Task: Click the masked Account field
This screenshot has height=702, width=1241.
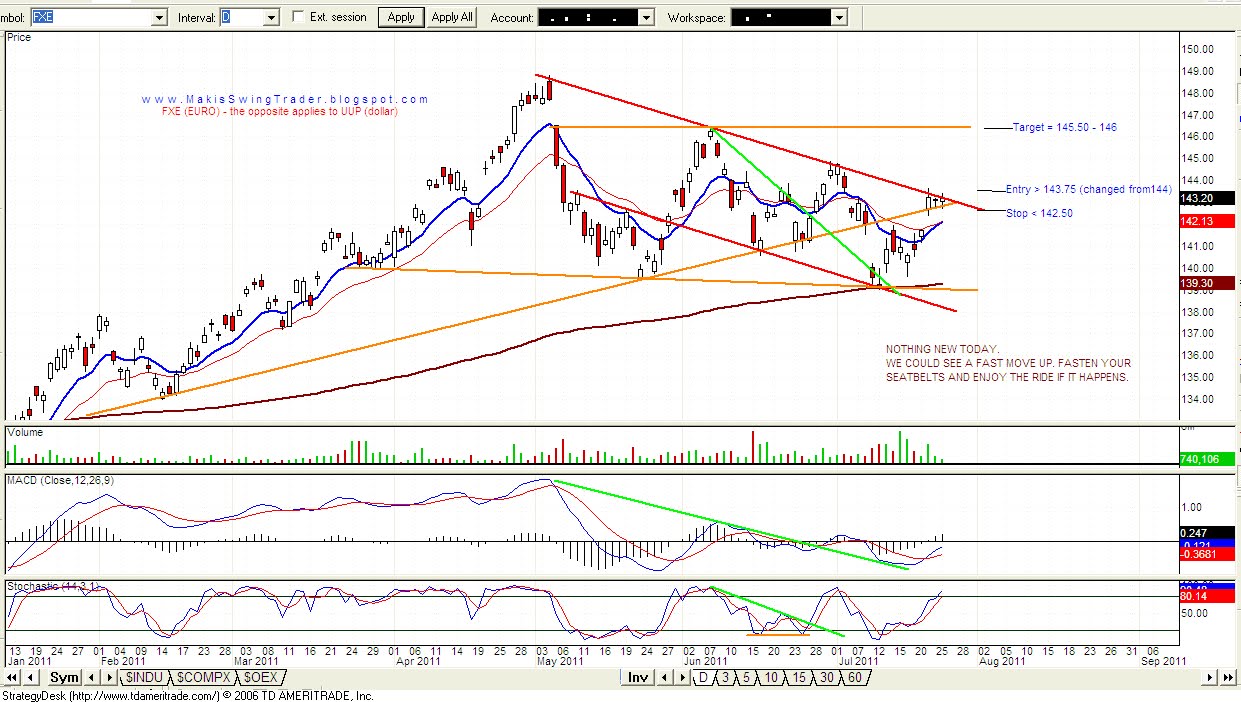Action: pyautogui.click(x=588, y=18)
